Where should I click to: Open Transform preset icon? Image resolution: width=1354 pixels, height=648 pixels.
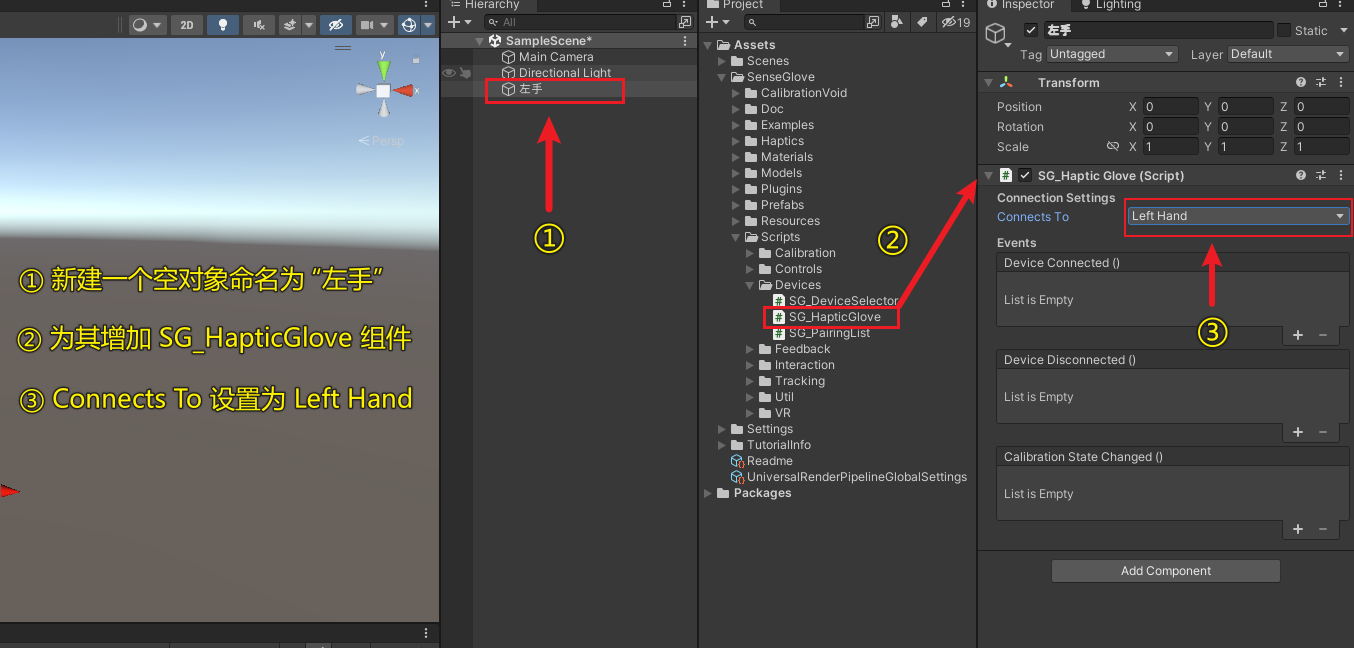coord(1320,83)
